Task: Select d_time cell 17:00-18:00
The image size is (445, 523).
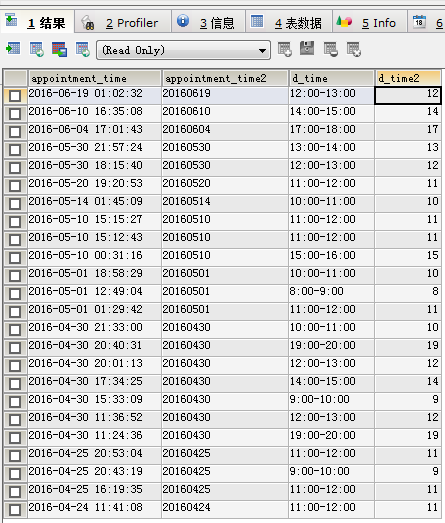Action: [x=331, y=132]
